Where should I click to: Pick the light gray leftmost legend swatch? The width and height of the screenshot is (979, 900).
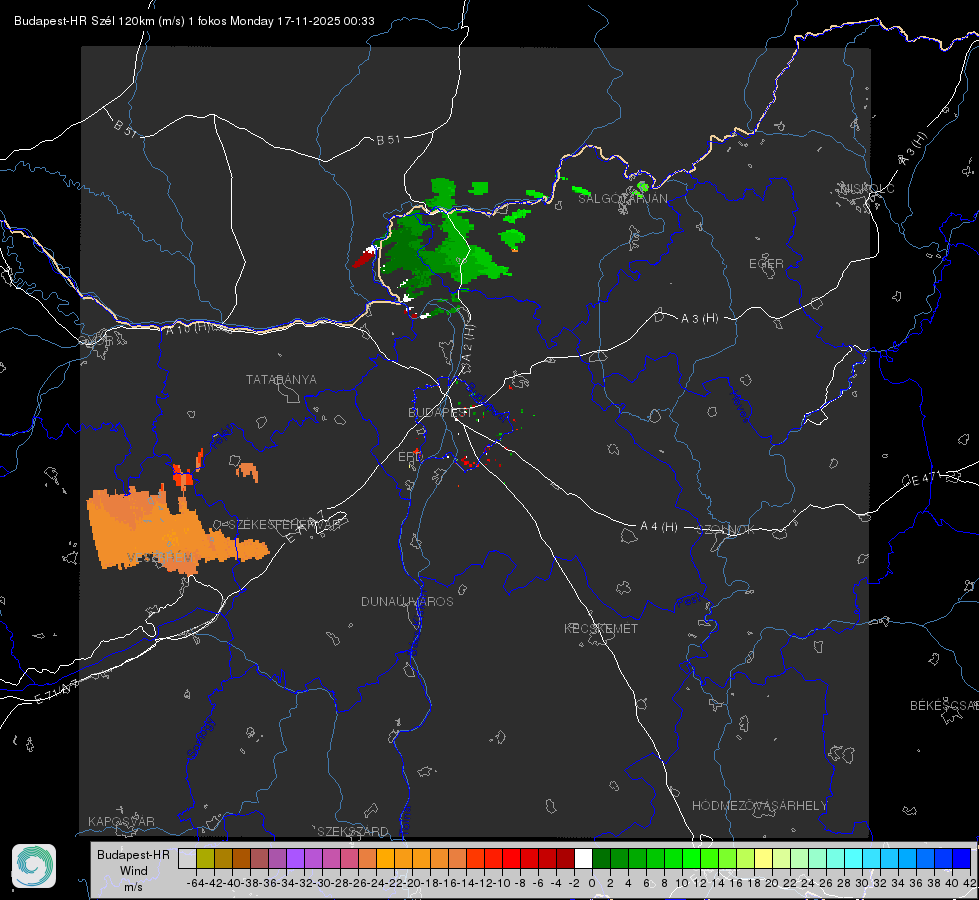click(x=187, y=859)
